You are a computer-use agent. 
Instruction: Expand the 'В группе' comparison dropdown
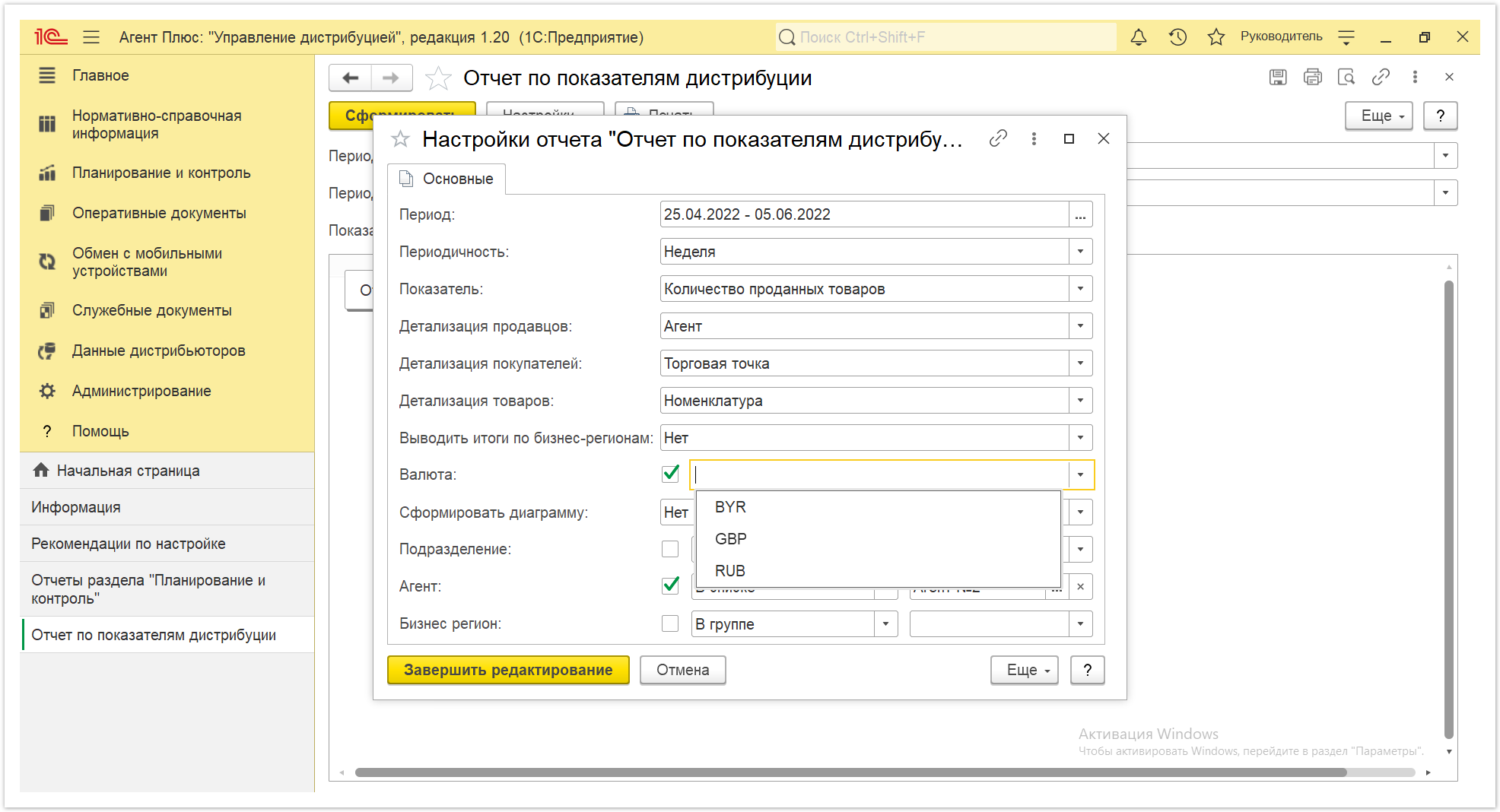click(x=885, y=624)
